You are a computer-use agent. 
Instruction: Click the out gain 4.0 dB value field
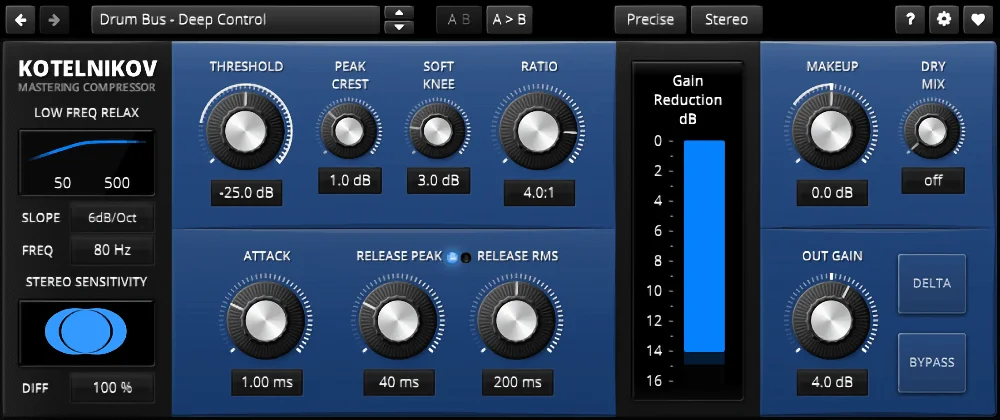point(832,383)
